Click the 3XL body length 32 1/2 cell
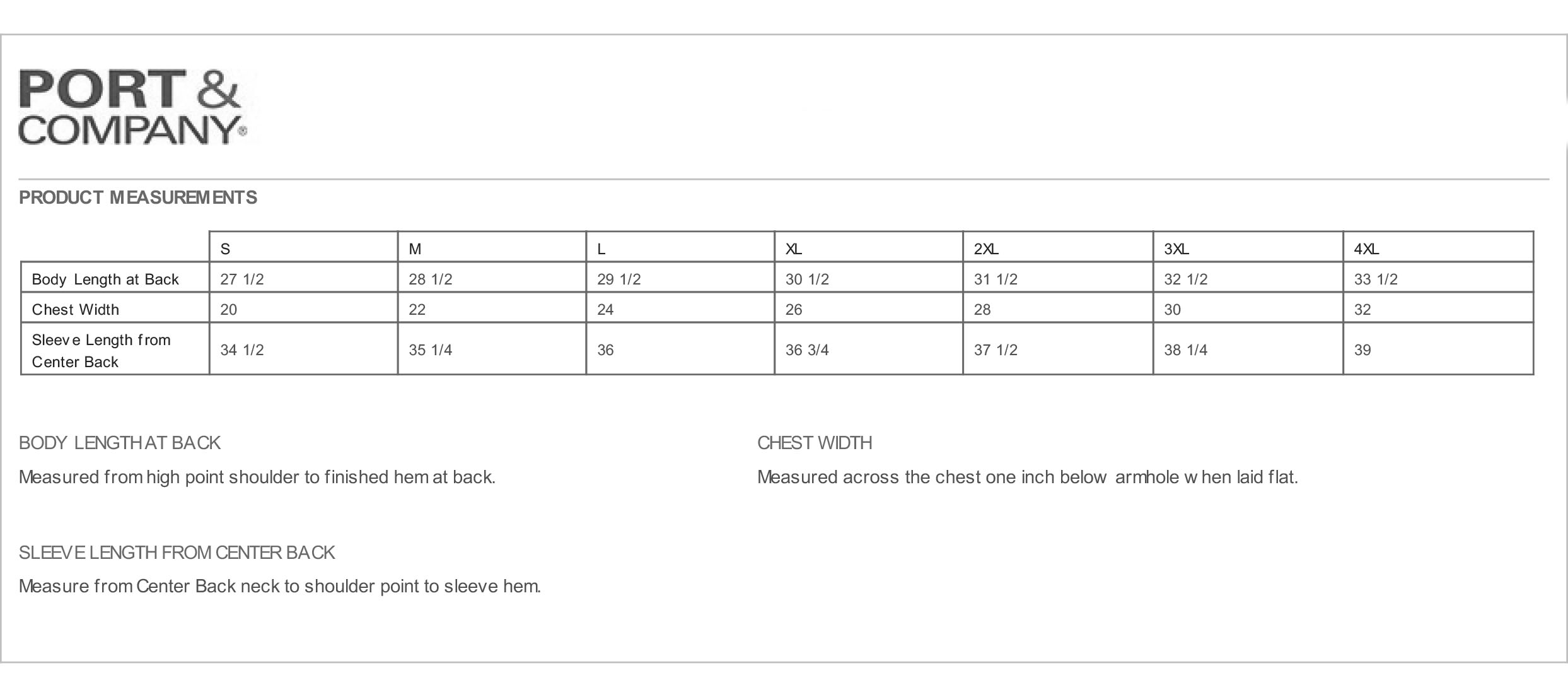This screenshot has width=1568, height=680. (x=1185, y=279)
